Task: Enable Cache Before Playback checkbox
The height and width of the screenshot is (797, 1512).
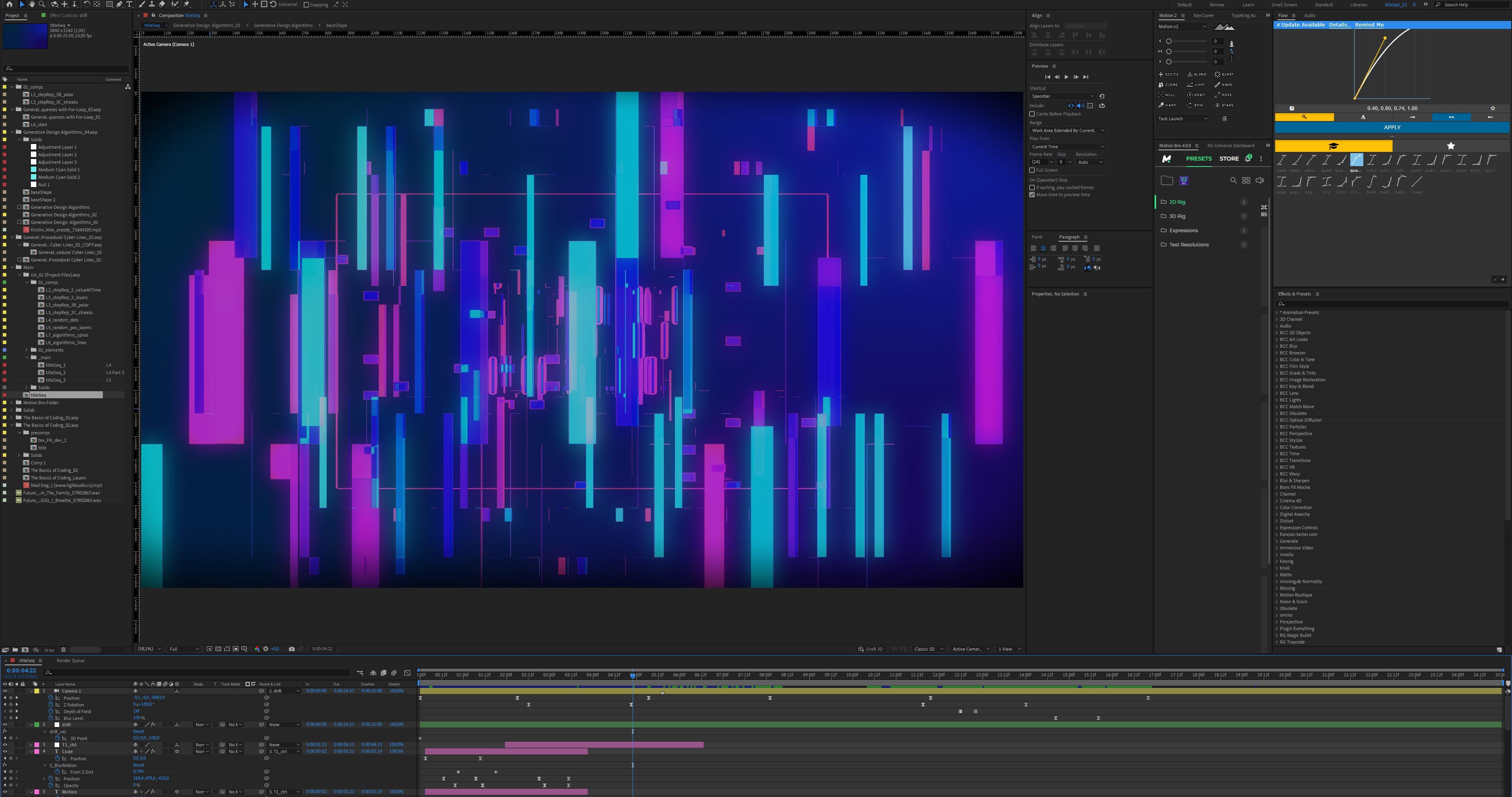Action: point(1032,114)
